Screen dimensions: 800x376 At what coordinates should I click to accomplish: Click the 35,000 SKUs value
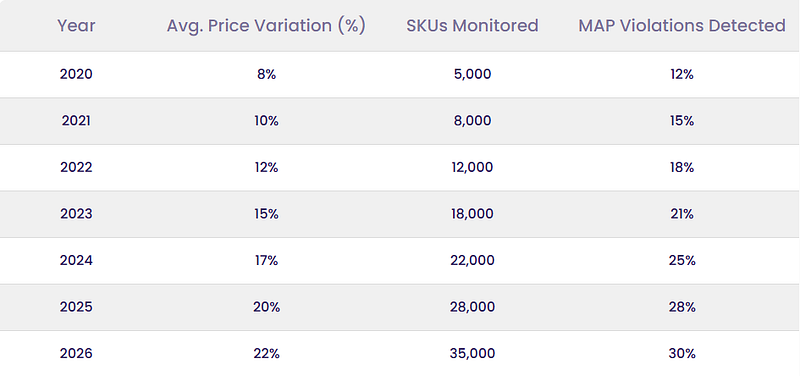(472, 354)
